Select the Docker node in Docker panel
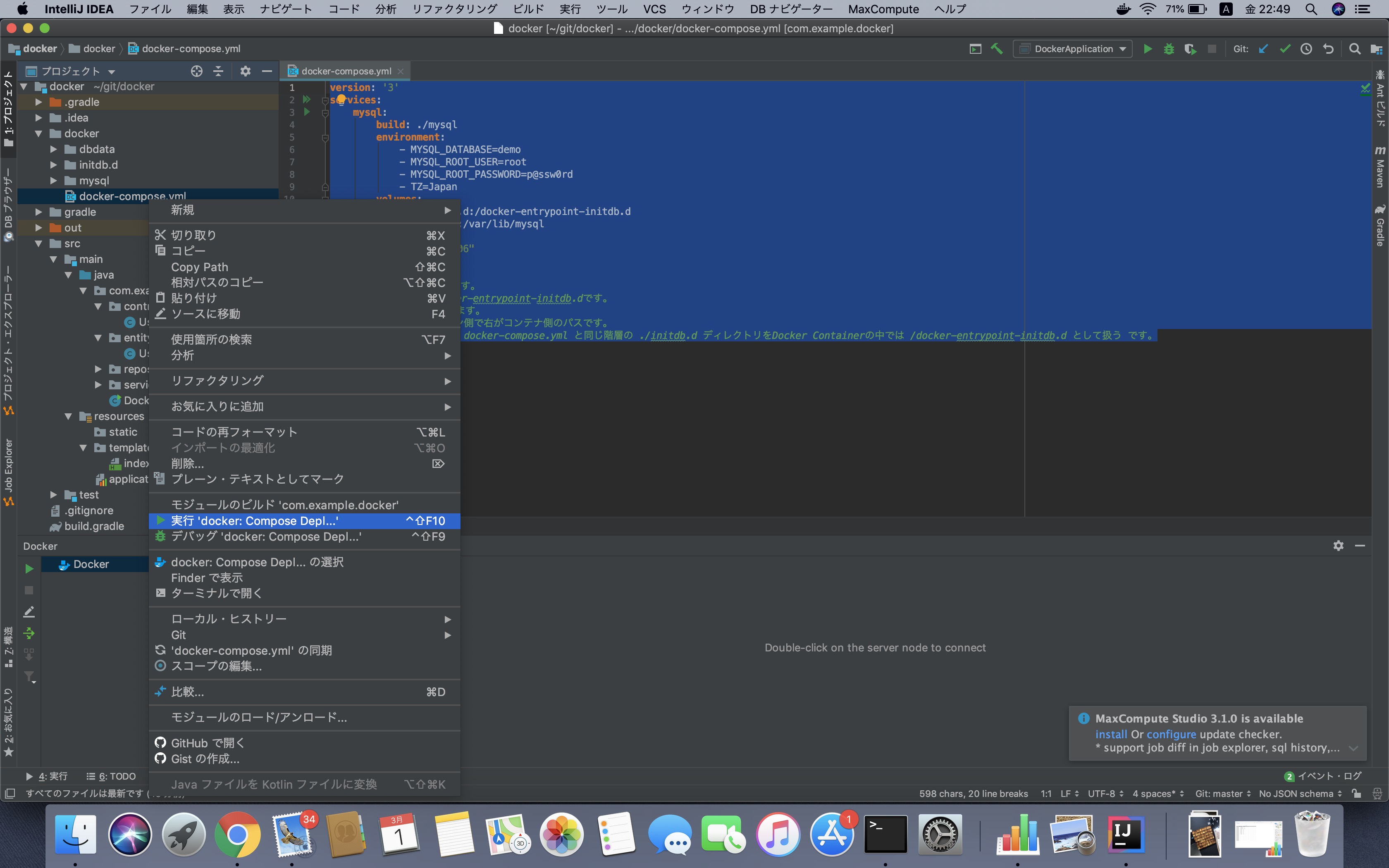The image size is (1389, 868). pos(85,564)
